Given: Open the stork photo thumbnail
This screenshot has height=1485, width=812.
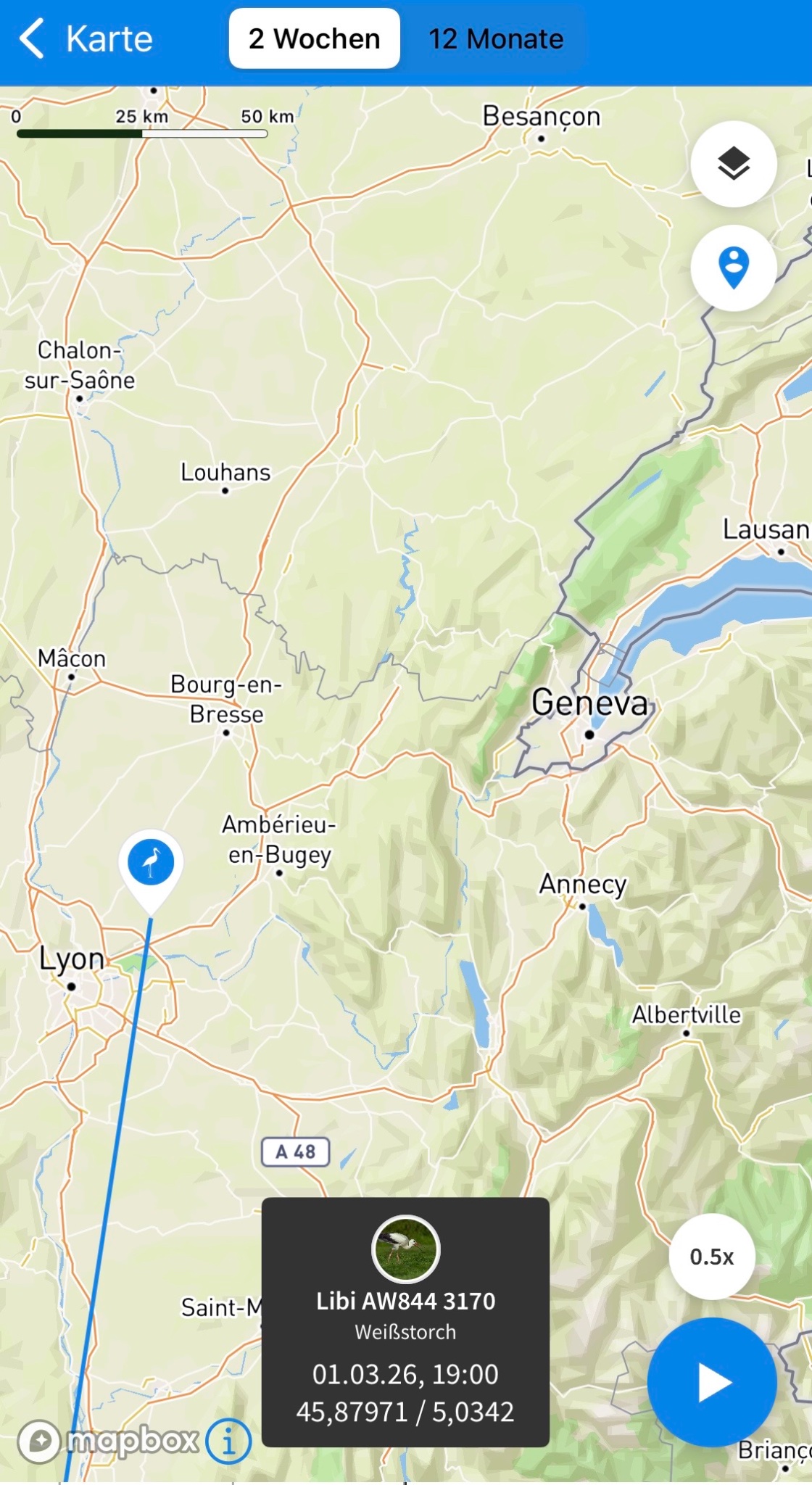Looking at the screenshot, I should (405, 1249).
